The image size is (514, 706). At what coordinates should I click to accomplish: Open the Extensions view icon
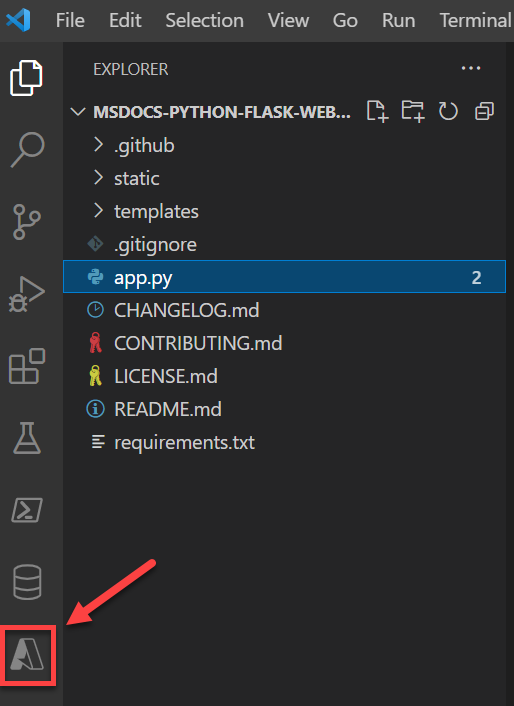pos(27,366)
